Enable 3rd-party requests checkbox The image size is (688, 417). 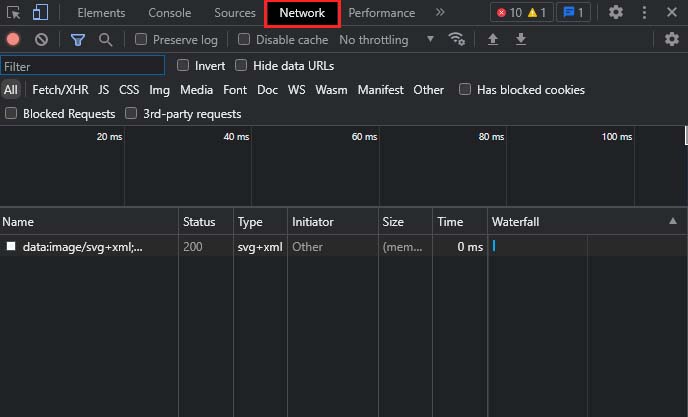click(131, 113)
